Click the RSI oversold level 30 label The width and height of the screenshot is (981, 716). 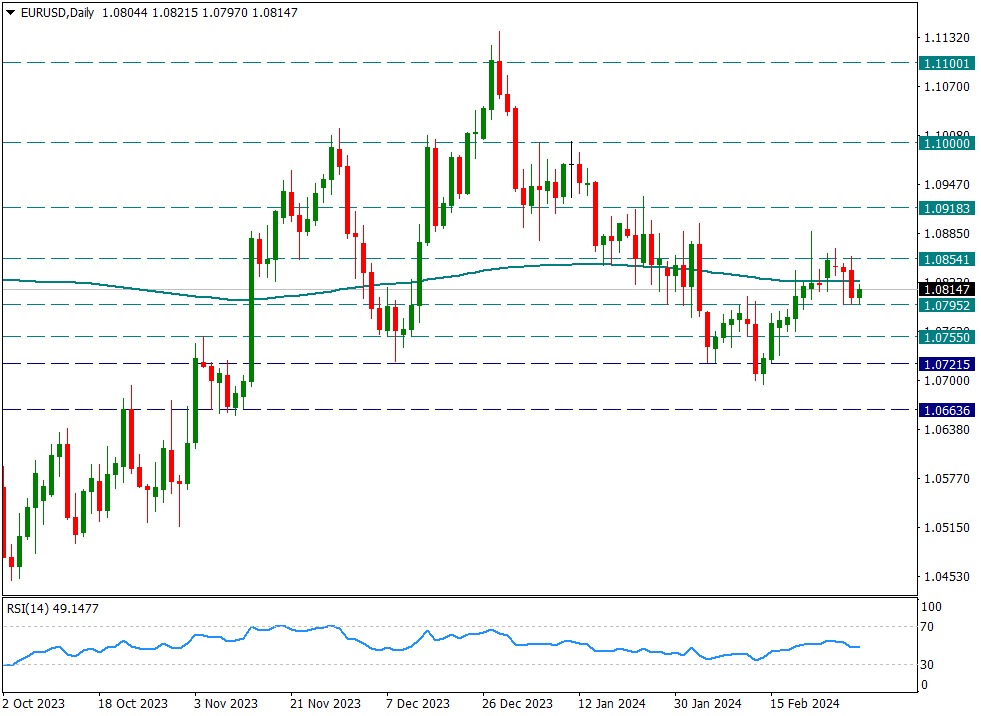coord(927,665)
